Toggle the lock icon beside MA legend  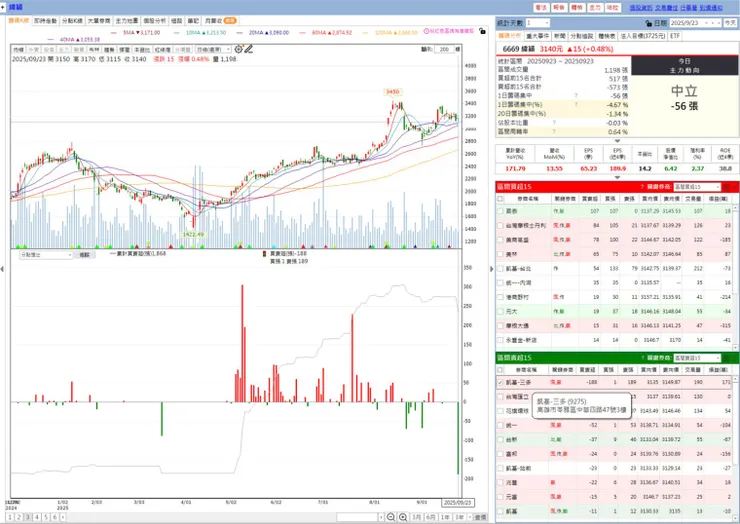tap(482, 31)
